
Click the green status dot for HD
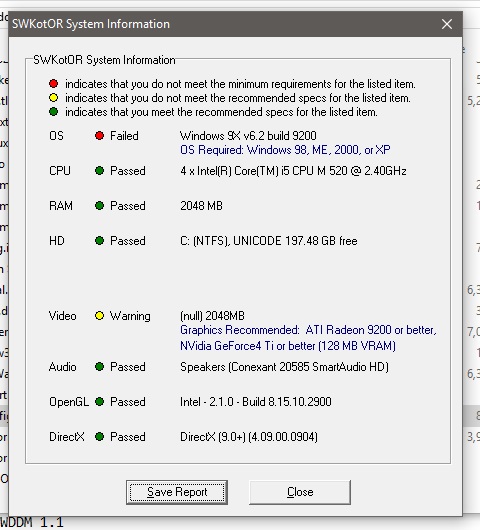(99, 241)
